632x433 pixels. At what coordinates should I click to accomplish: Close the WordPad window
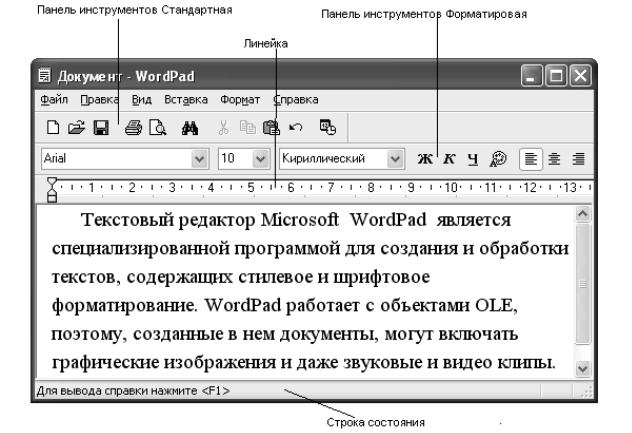[580, 75]
